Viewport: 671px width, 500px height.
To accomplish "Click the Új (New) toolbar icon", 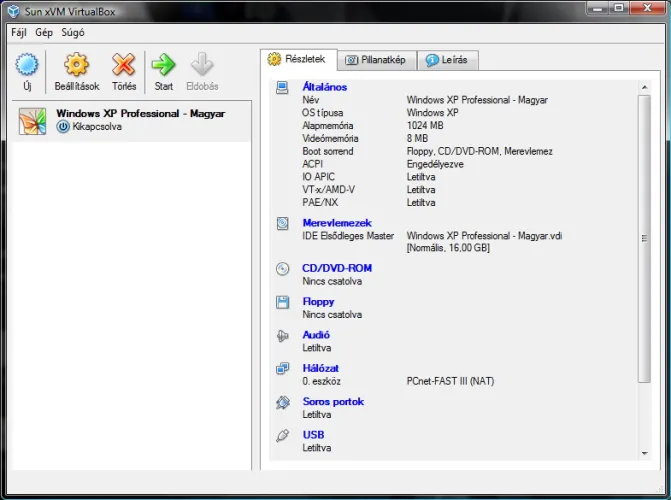I will click(27, 65).
